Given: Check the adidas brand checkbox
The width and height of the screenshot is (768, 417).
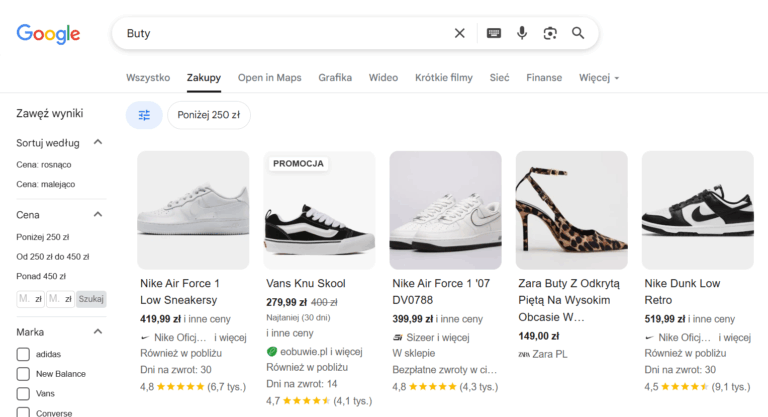Looking at the screenshot, I should pos(23,354).
